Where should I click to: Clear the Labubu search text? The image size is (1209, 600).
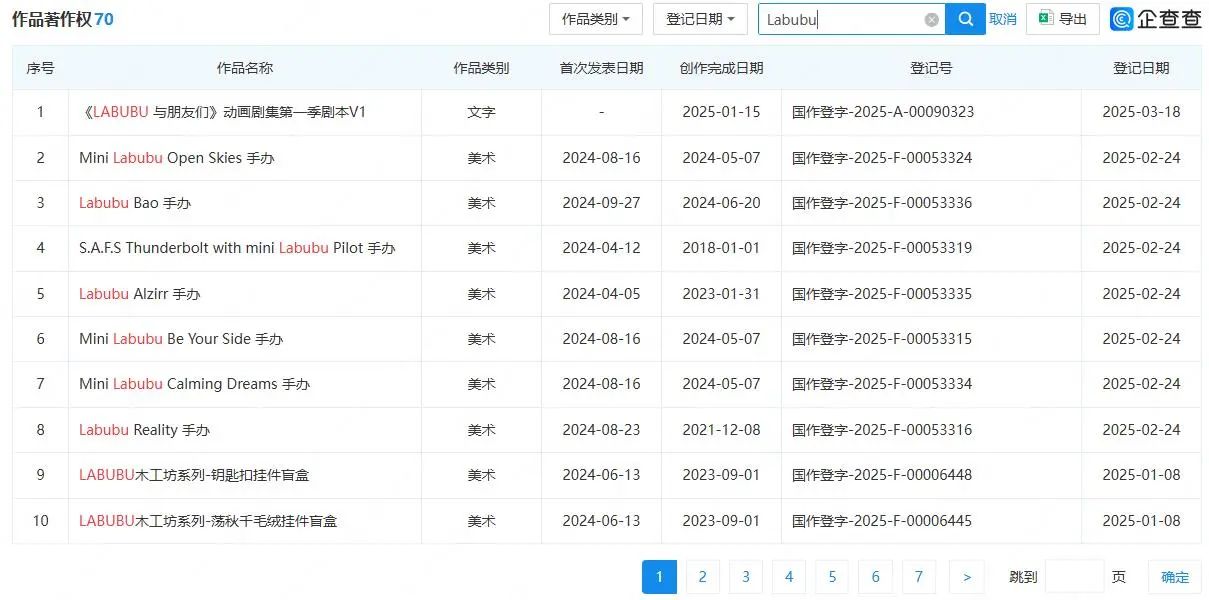click(x=931, y=19)
